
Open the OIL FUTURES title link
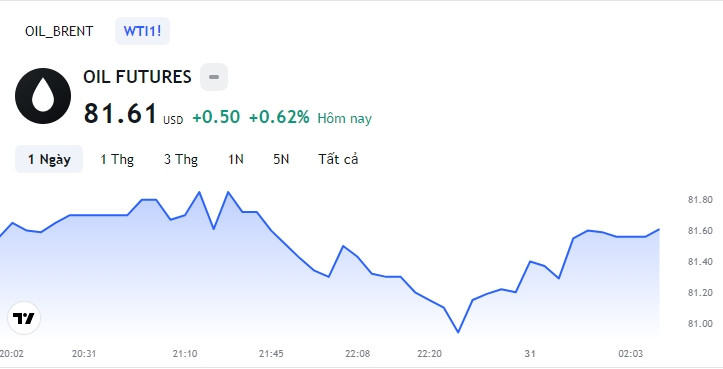click(x=137, y=77)
